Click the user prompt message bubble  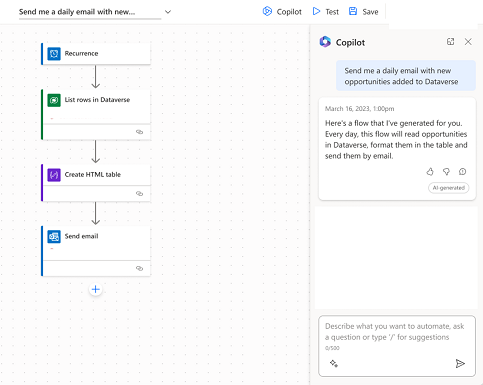point(406,76)
